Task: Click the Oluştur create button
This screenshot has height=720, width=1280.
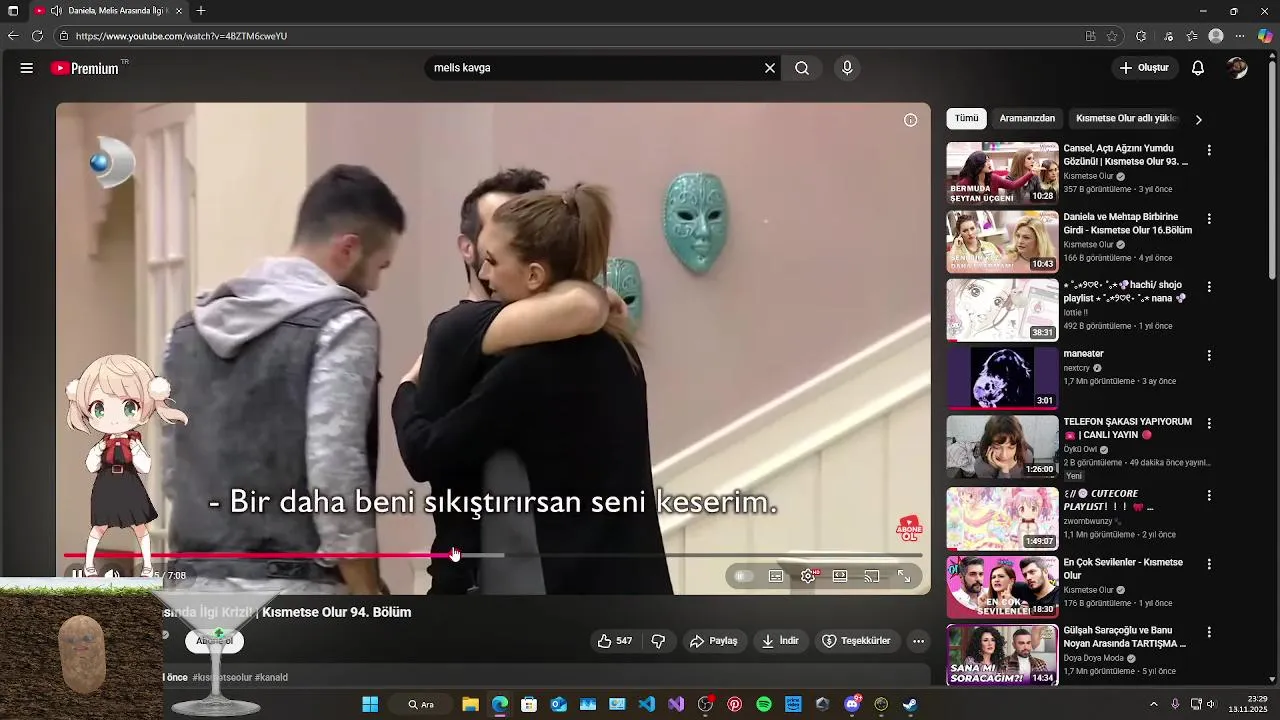Action: (x=1144, y=68)
